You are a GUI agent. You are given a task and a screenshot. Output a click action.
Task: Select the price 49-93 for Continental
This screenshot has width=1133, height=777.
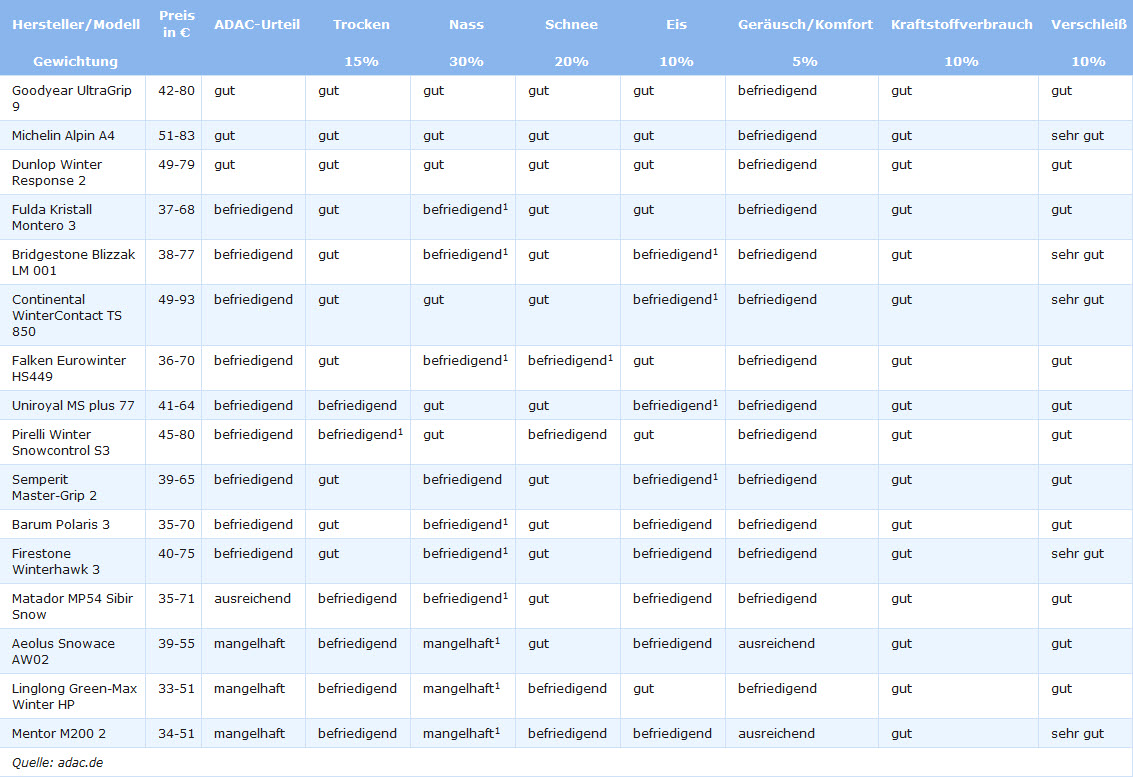[x=176, y=299]
